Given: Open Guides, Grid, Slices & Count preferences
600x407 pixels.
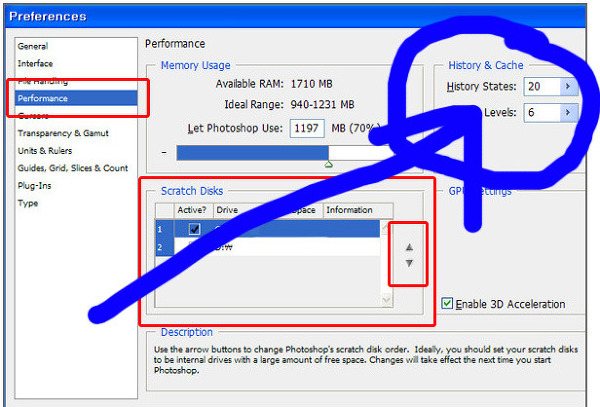Looking at the screenshot, I should (73, 168).
